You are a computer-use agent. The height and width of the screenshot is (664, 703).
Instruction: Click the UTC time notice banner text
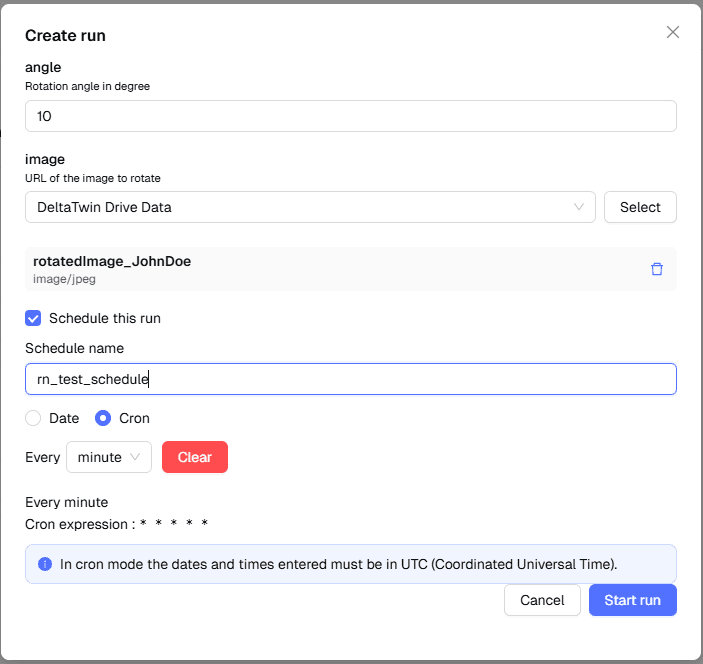pyautogui.click(x=338, y=564)
